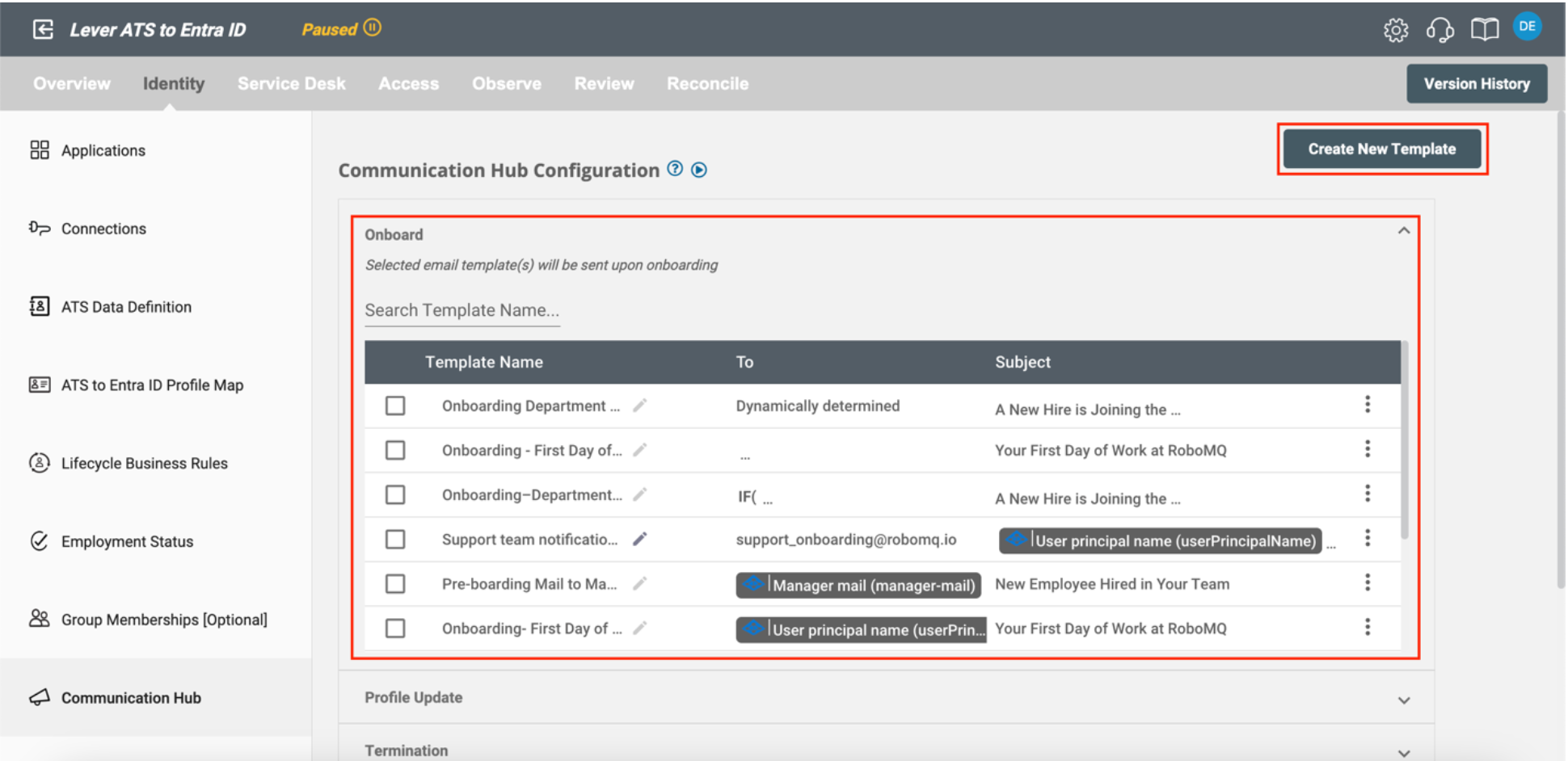Expand the Termination section

(x=1403, y=751)
